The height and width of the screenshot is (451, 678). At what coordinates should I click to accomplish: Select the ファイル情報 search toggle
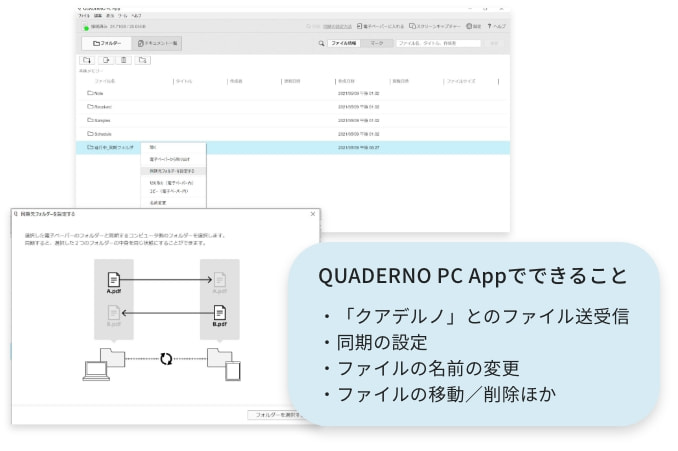[345, 44]
